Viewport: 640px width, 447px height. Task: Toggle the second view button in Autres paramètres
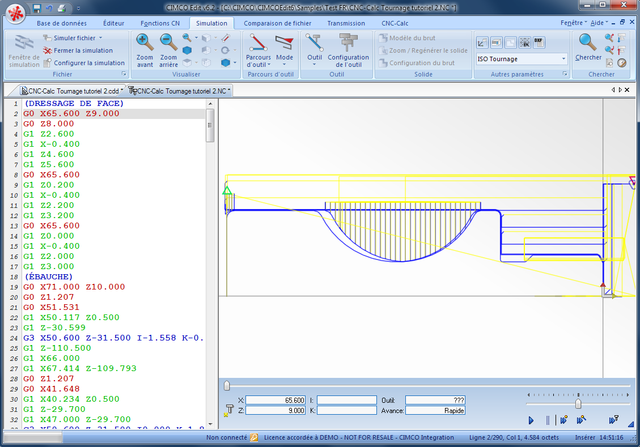[x=496, y=42]
